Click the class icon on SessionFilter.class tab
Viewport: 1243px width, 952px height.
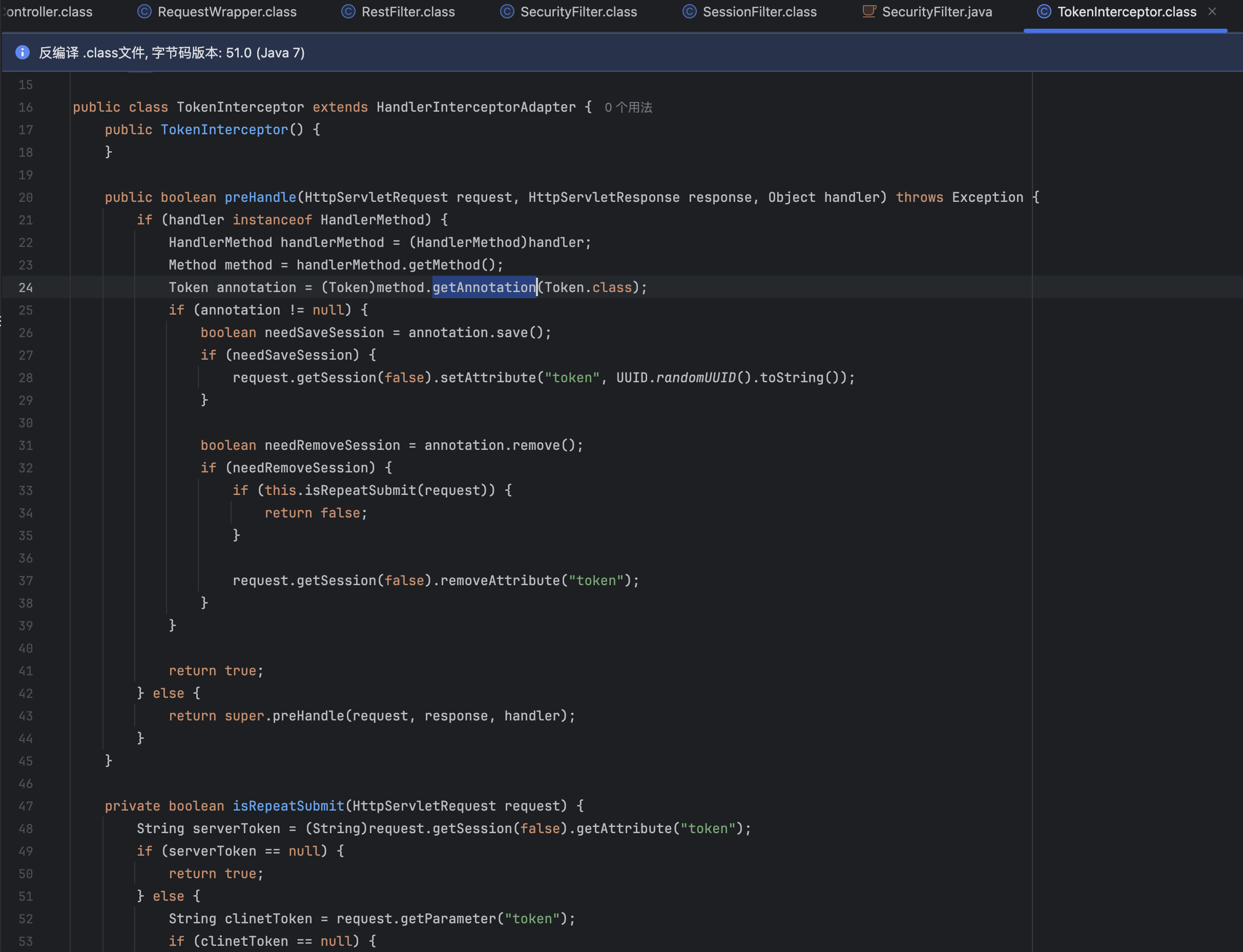pyautogui.click(x=690, y=11)
